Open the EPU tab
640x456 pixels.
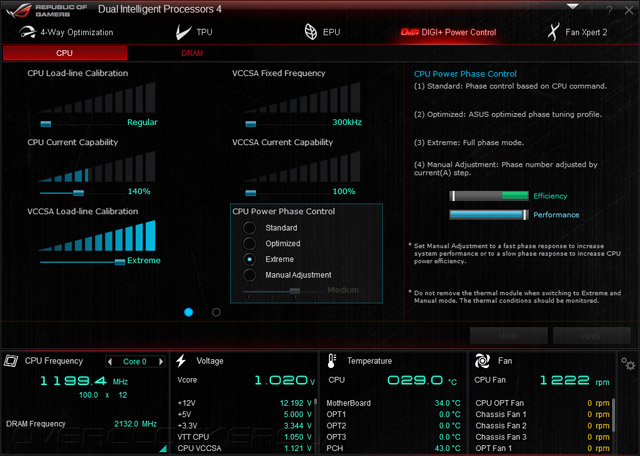[322, 32]
